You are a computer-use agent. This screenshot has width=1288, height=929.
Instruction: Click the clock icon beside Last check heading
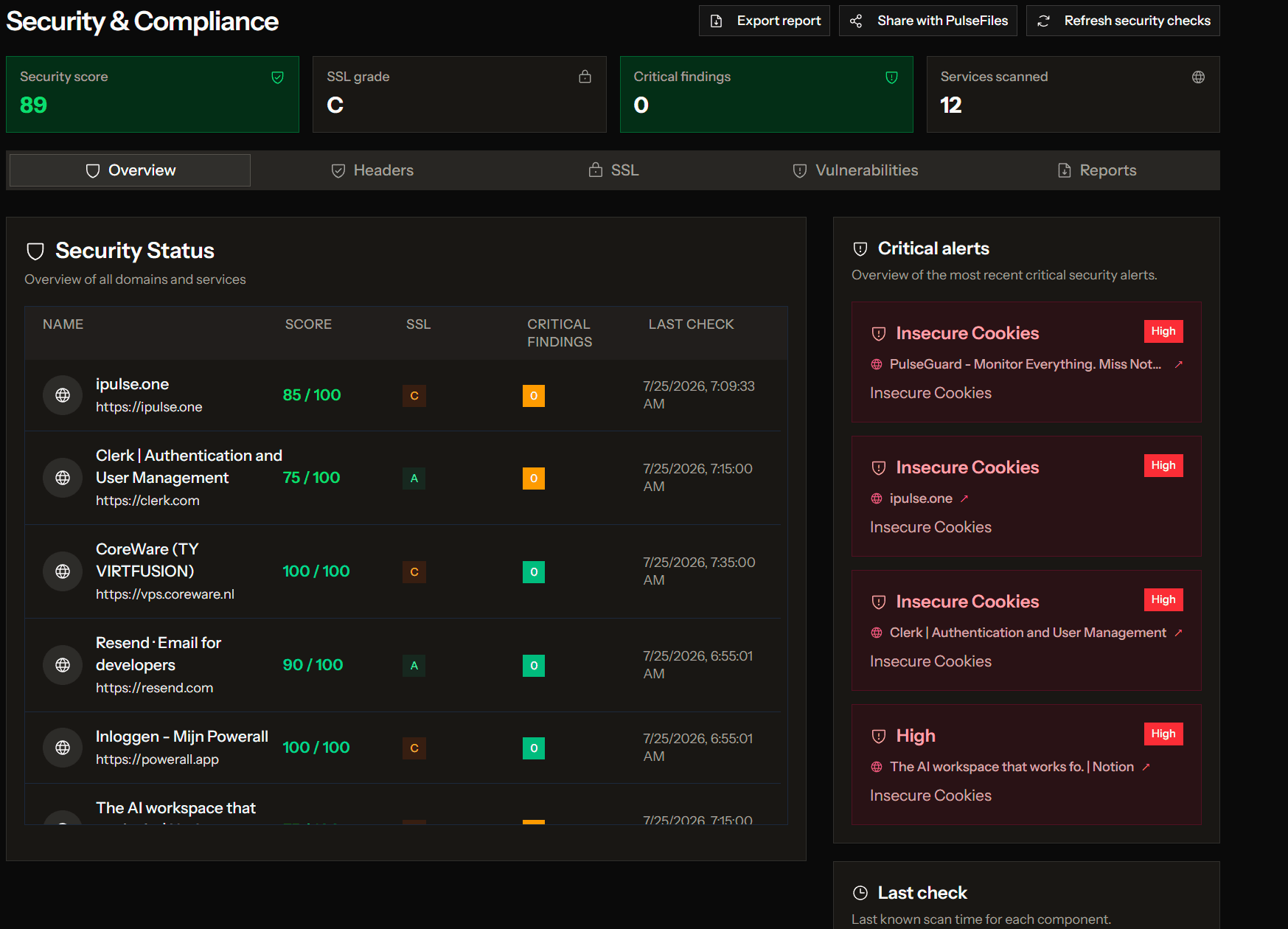(860, 893)
